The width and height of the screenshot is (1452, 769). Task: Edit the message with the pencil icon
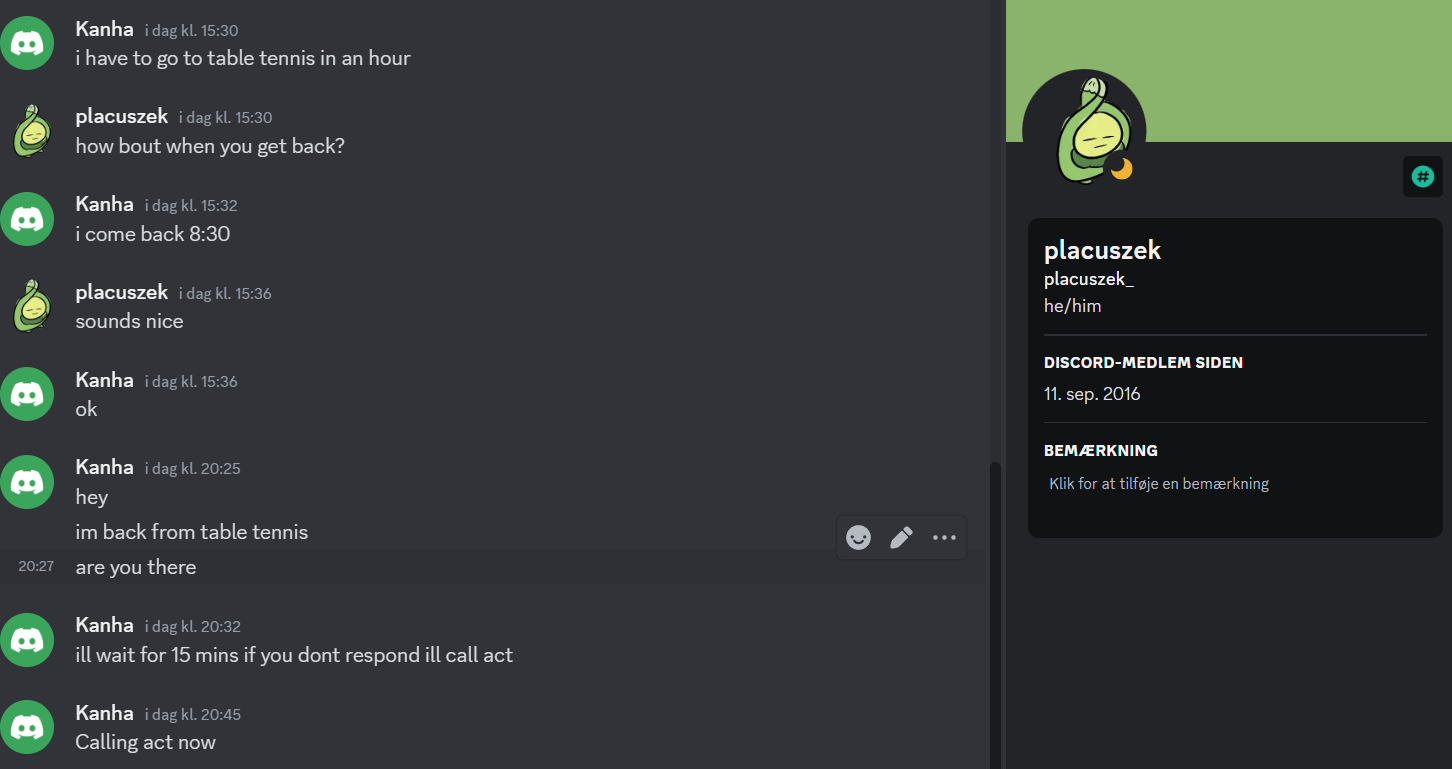point(901,538)
